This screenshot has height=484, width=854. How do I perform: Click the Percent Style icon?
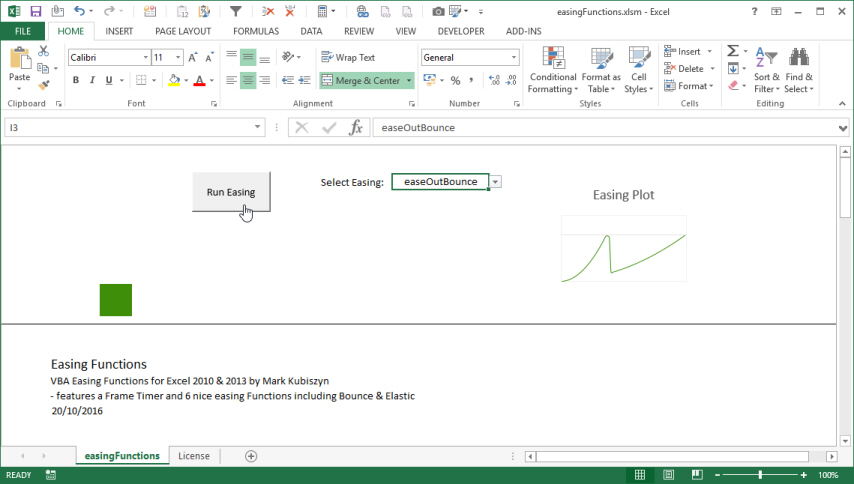click(x=455, y=80)
